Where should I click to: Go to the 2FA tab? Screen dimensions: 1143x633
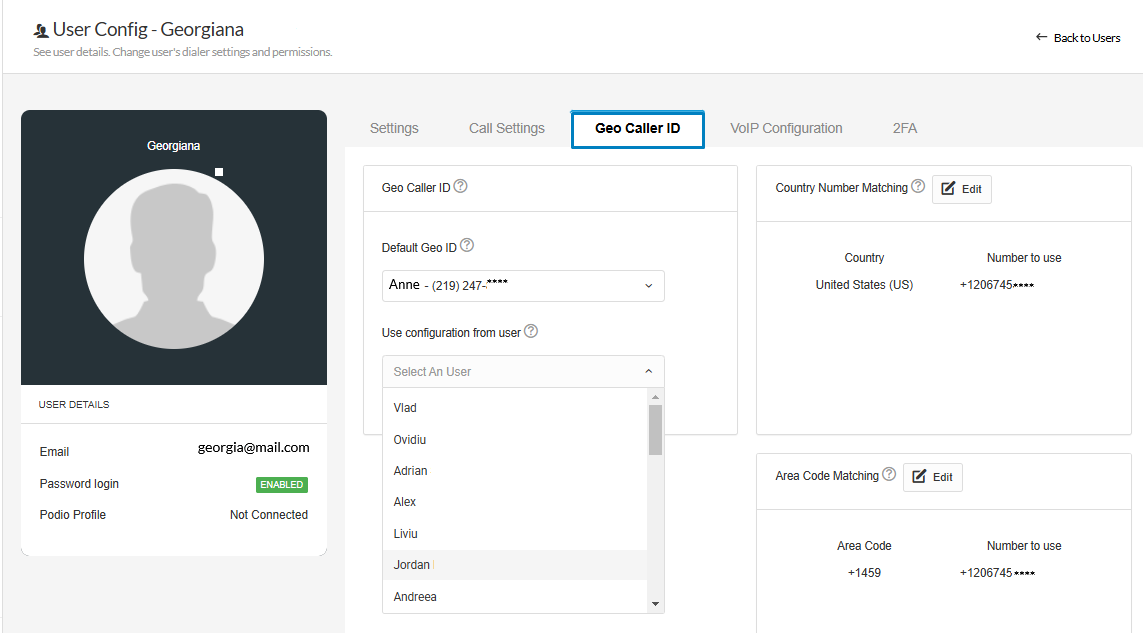[x=904, y=128]
